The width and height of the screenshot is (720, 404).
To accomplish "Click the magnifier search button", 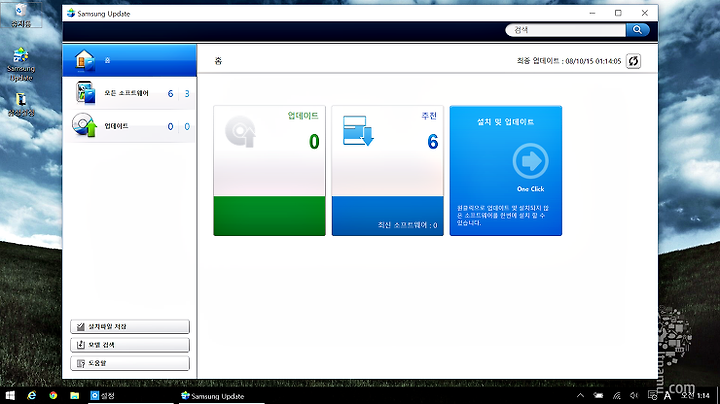I will [x=638, y=30].
